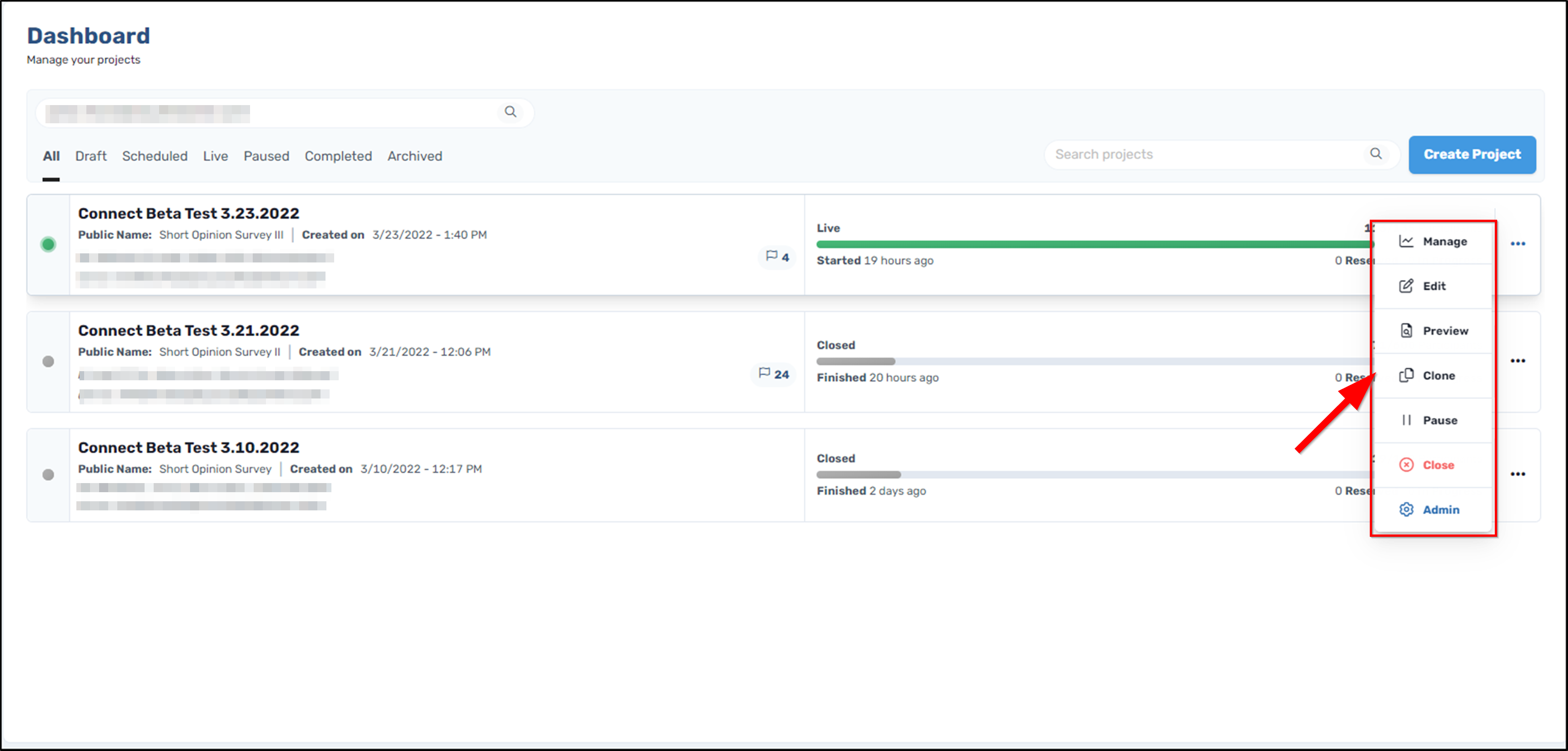Click 'Short Opinion Survey III' public name

pyautogui.click(x=221, y=235)
